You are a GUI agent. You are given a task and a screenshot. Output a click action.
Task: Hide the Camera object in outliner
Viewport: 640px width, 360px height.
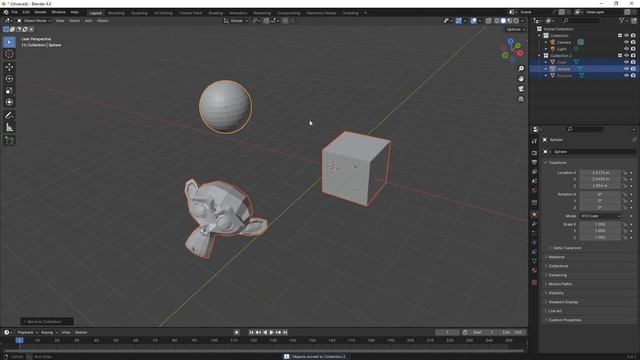pyautogui.click(x=626, y=42)
